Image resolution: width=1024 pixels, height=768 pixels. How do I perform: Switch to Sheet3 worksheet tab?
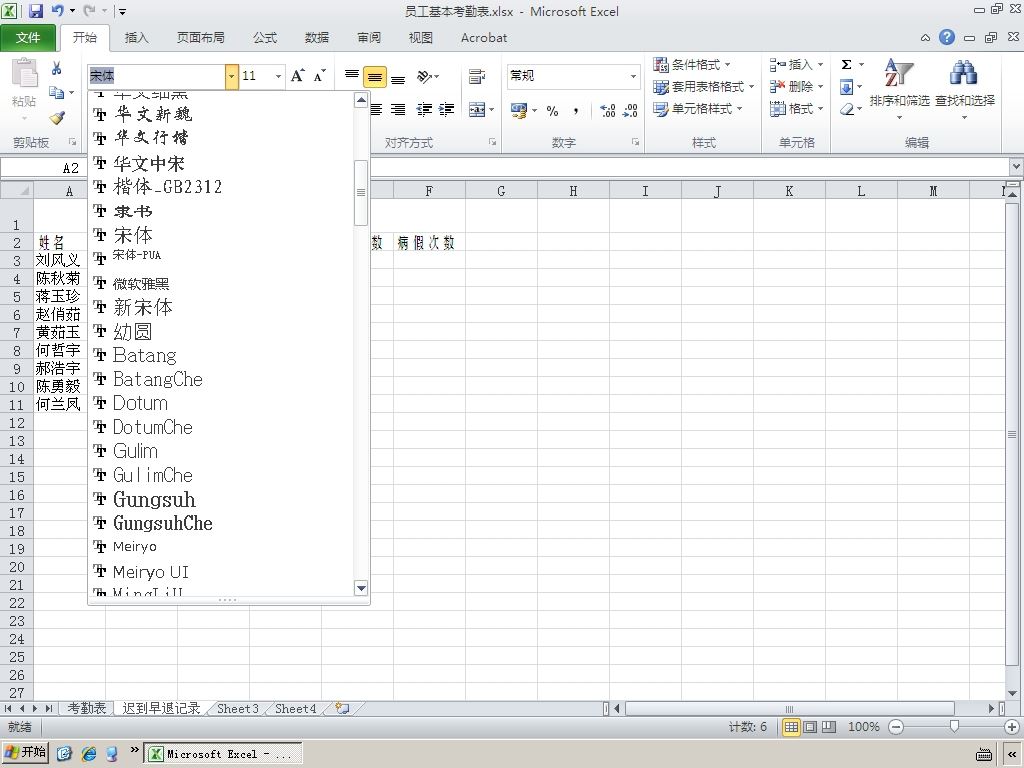tap(238, 708)
